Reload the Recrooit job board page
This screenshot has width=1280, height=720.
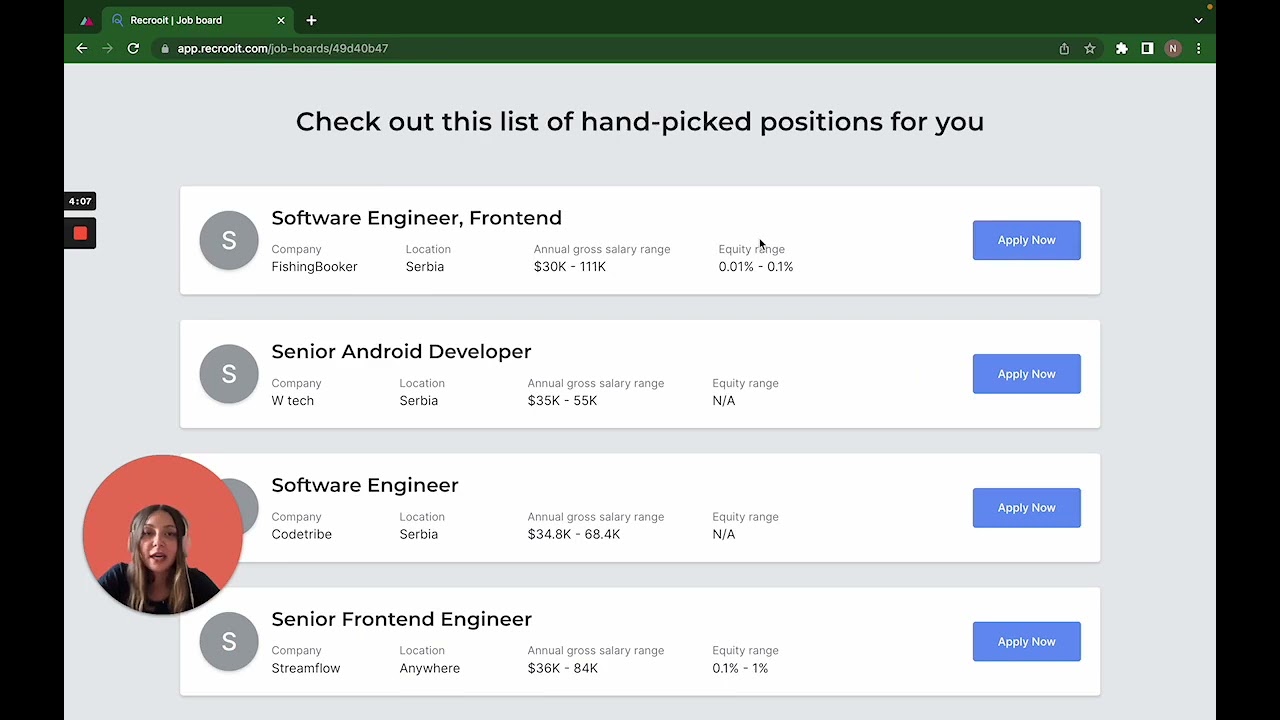click(x=133, y=48)
